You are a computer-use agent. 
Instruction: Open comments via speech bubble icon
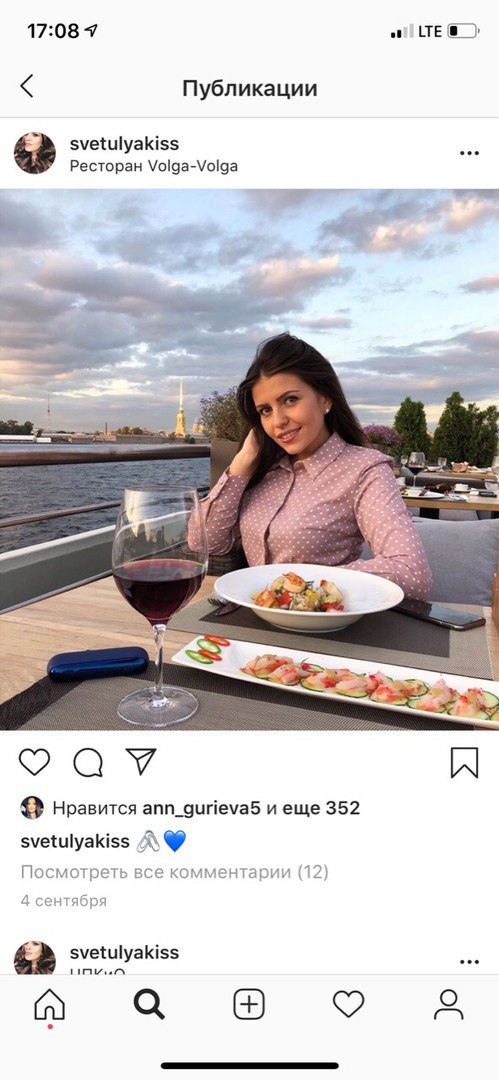point(88,762)
